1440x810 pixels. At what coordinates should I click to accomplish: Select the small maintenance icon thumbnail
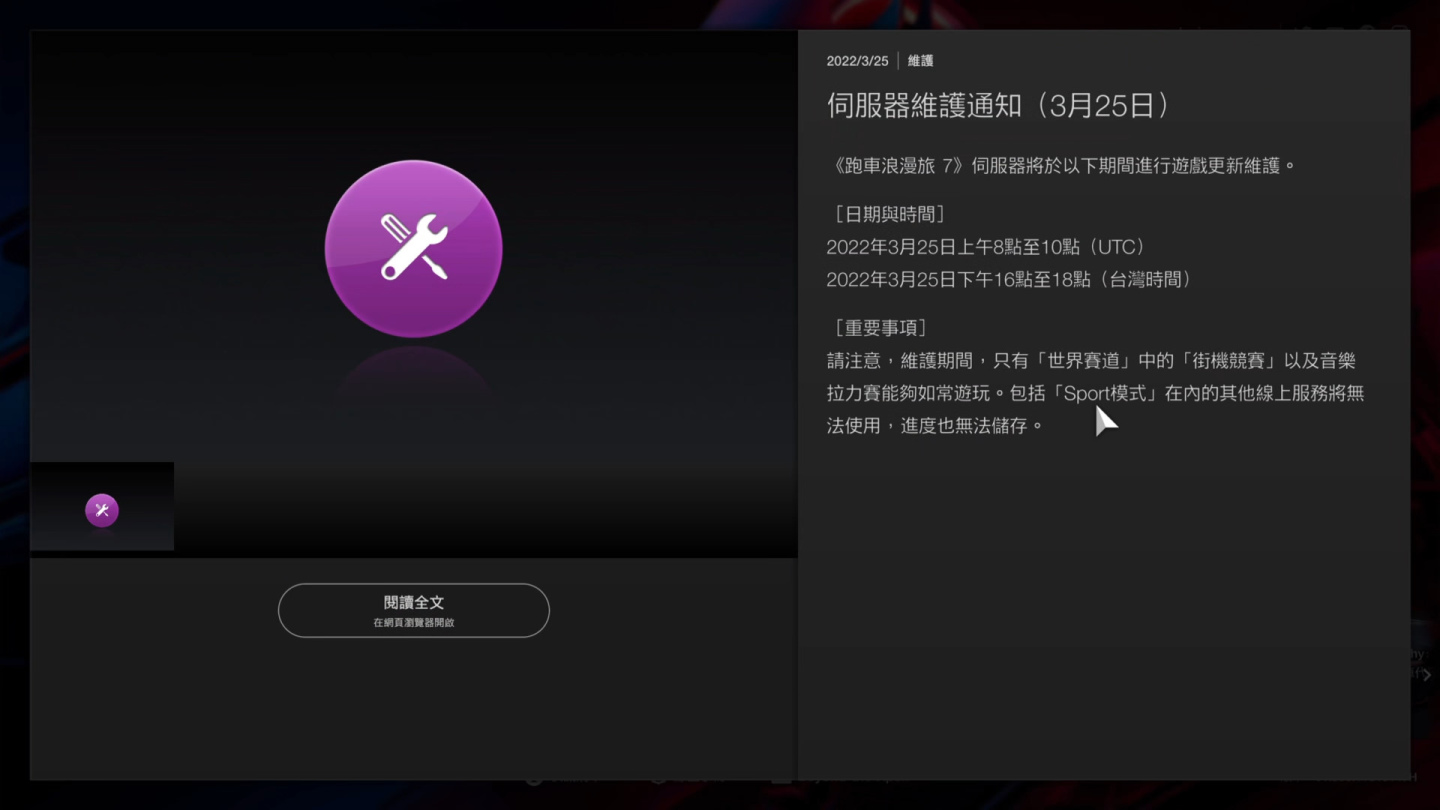click(102, 506)
